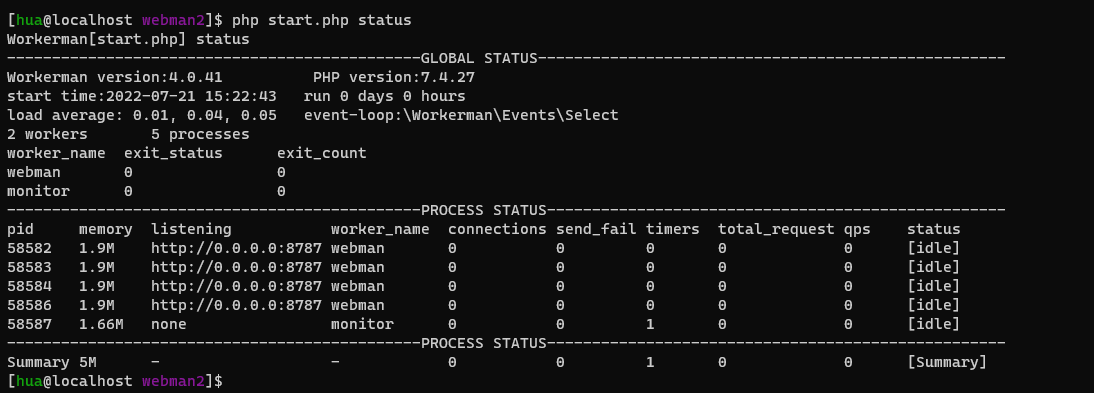Click the event-loop Workerman\Events\Select text

(x=461, y=114)
